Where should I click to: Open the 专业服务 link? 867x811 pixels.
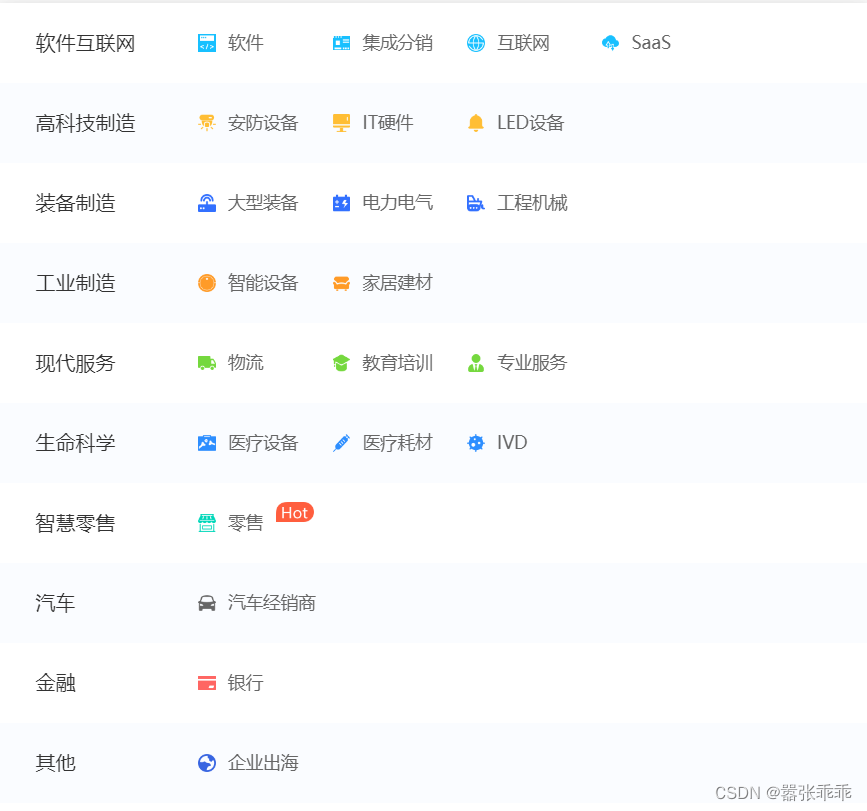click(532, 363)
